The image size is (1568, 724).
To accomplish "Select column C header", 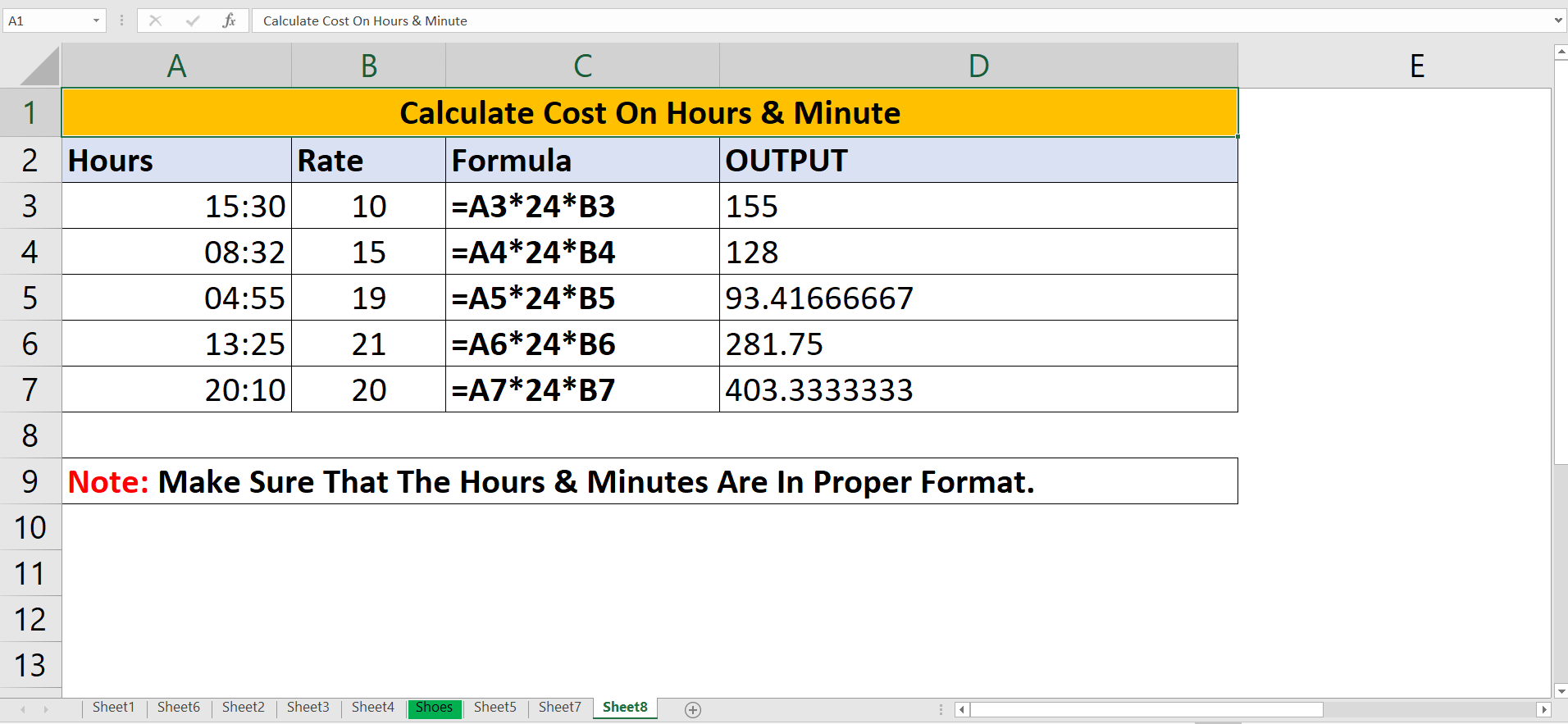I will tap(583, 66).
